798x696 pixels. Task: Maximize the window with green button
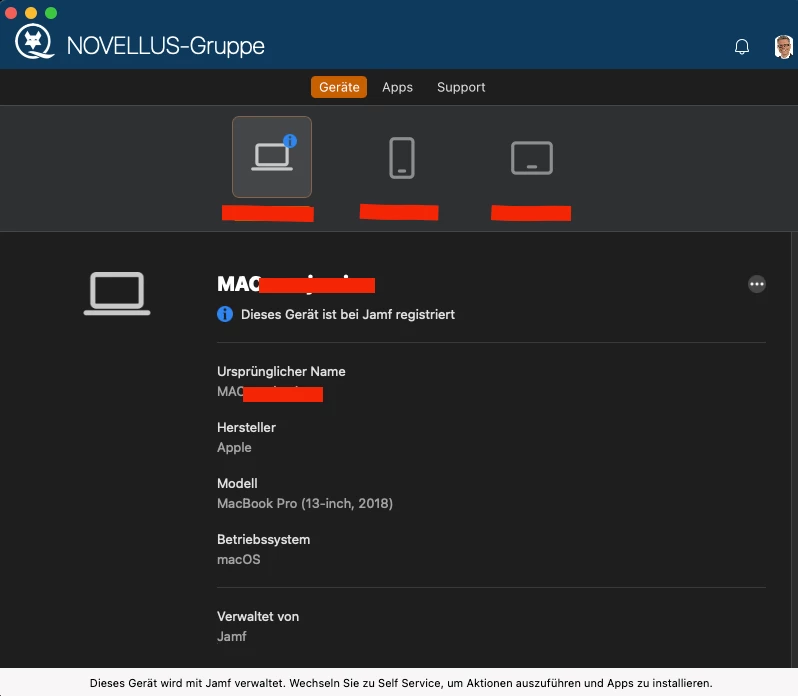[51, 13]
